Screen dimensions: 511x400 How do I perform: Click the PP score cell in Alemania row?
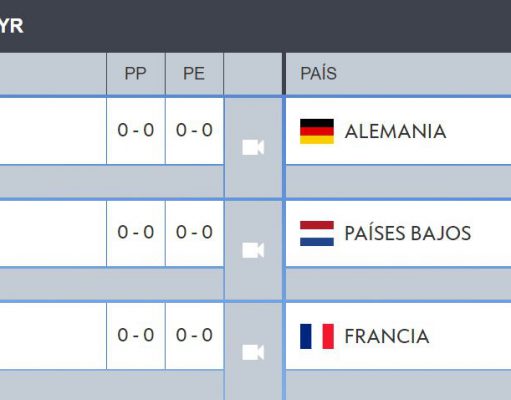point(136,130)
